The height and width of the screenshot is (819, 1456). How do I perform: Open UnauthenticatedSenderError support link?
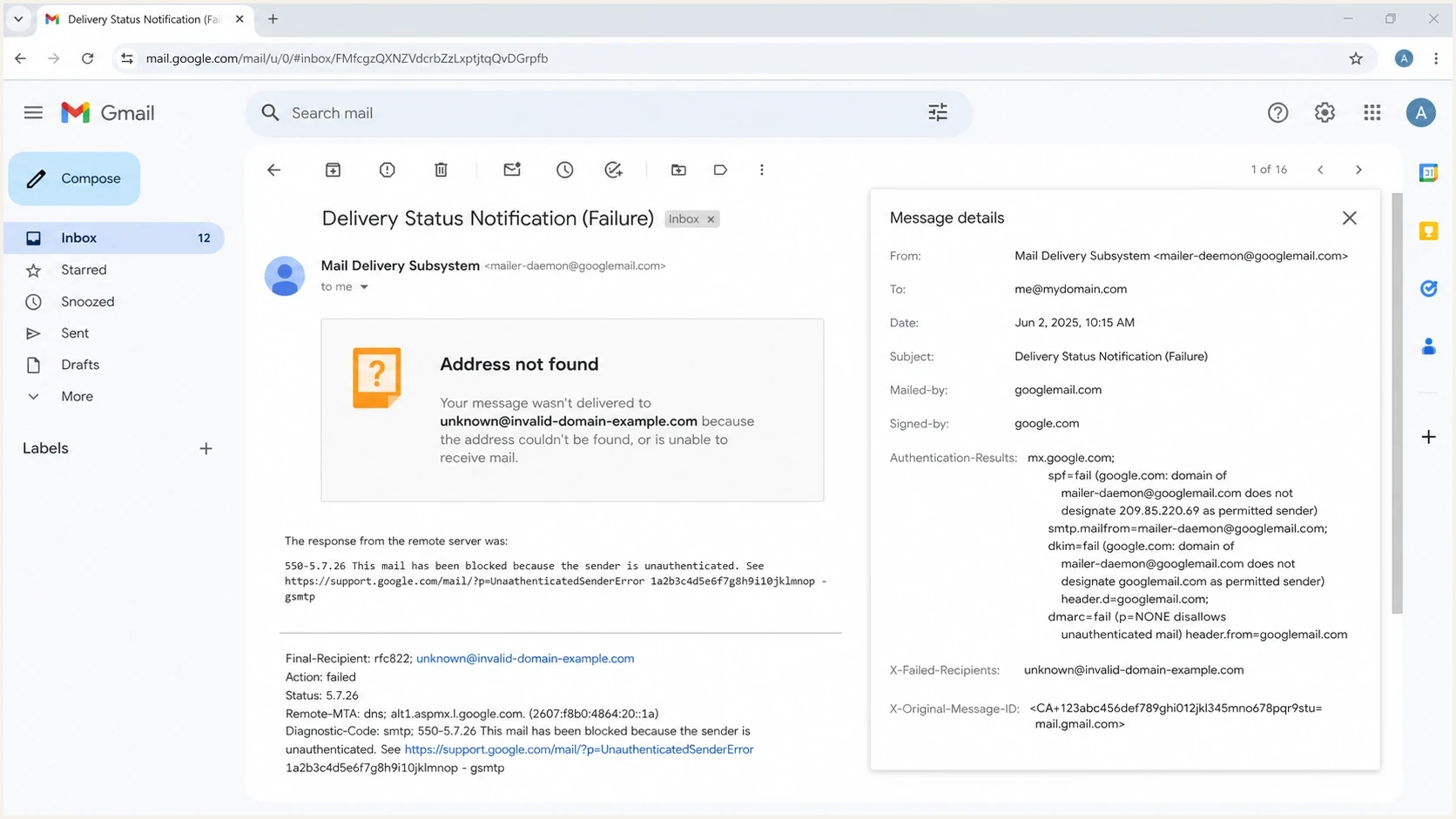pyautogui.click(x=579, y=749)
